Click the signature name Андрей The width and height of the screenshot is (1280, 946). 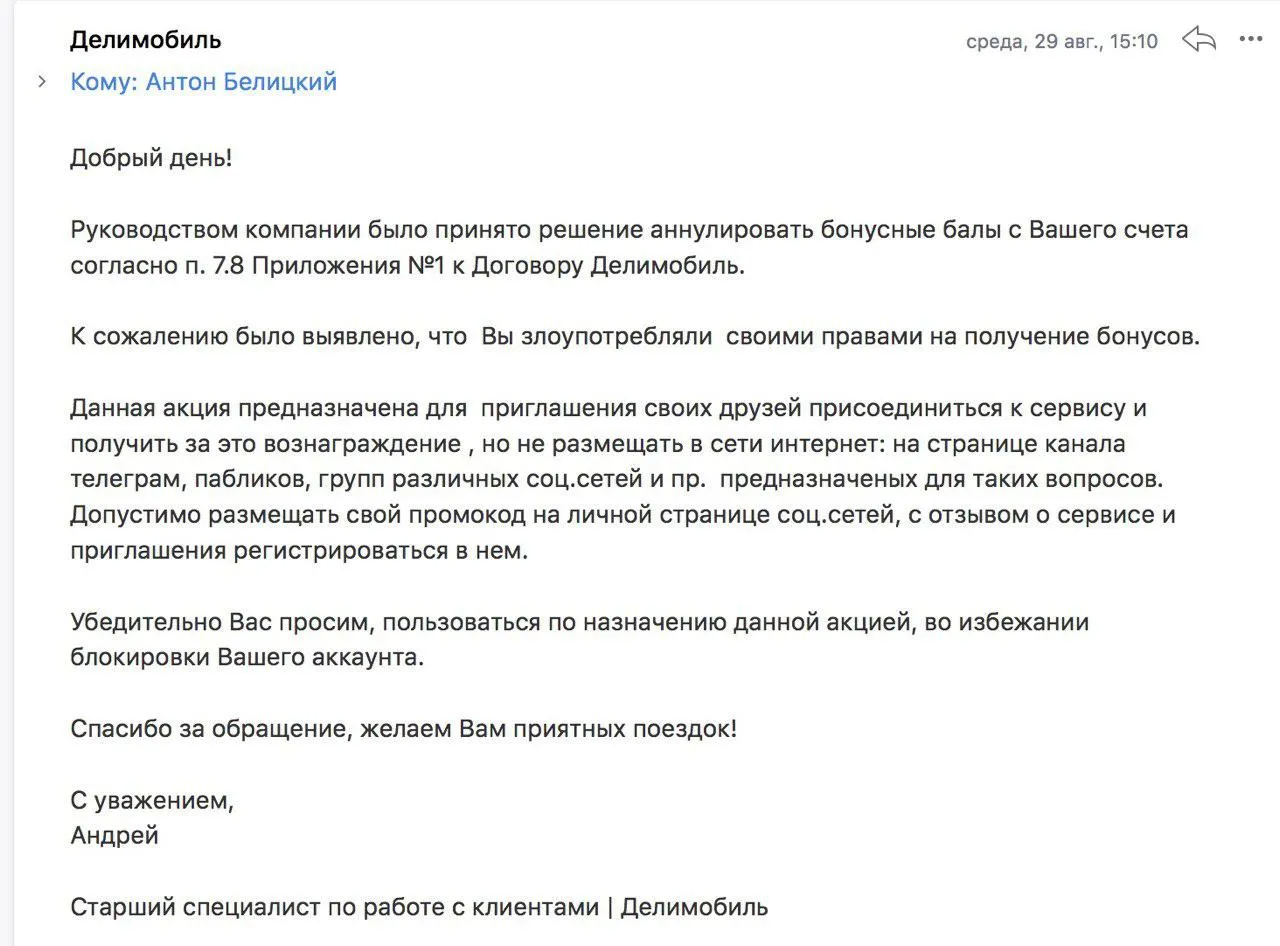click(x=114, y=836)
